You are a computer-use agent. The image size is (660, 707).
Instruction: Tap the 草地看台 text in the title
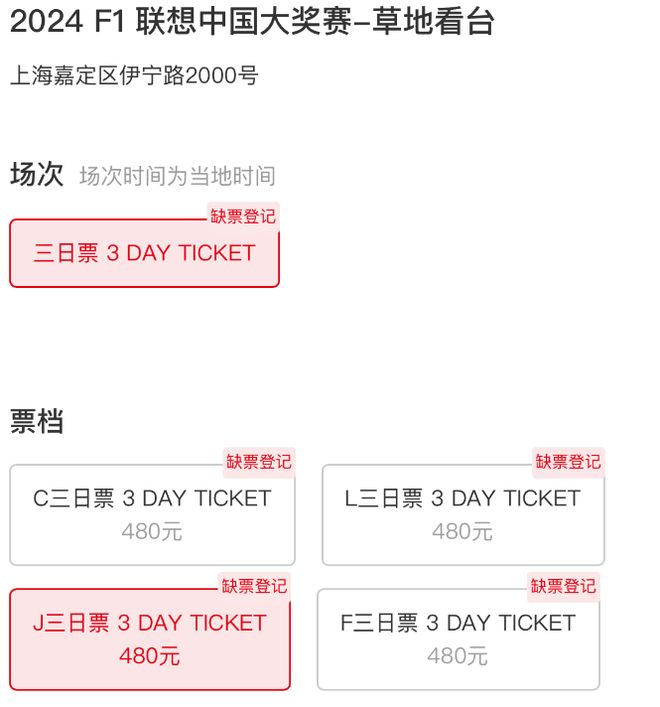coord(433,22)
